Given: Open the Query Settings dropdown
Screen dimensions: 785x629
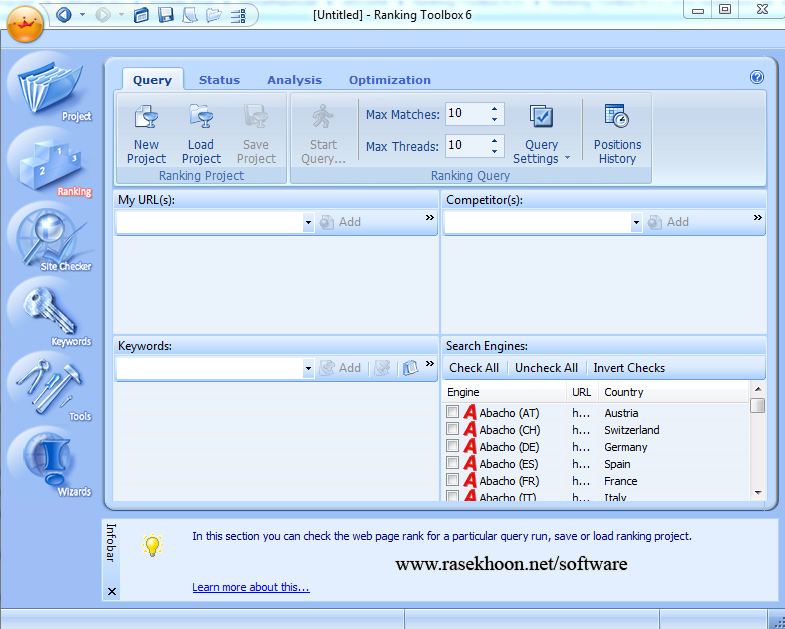Looking at the screenshot, I should [x=542, y=134].
